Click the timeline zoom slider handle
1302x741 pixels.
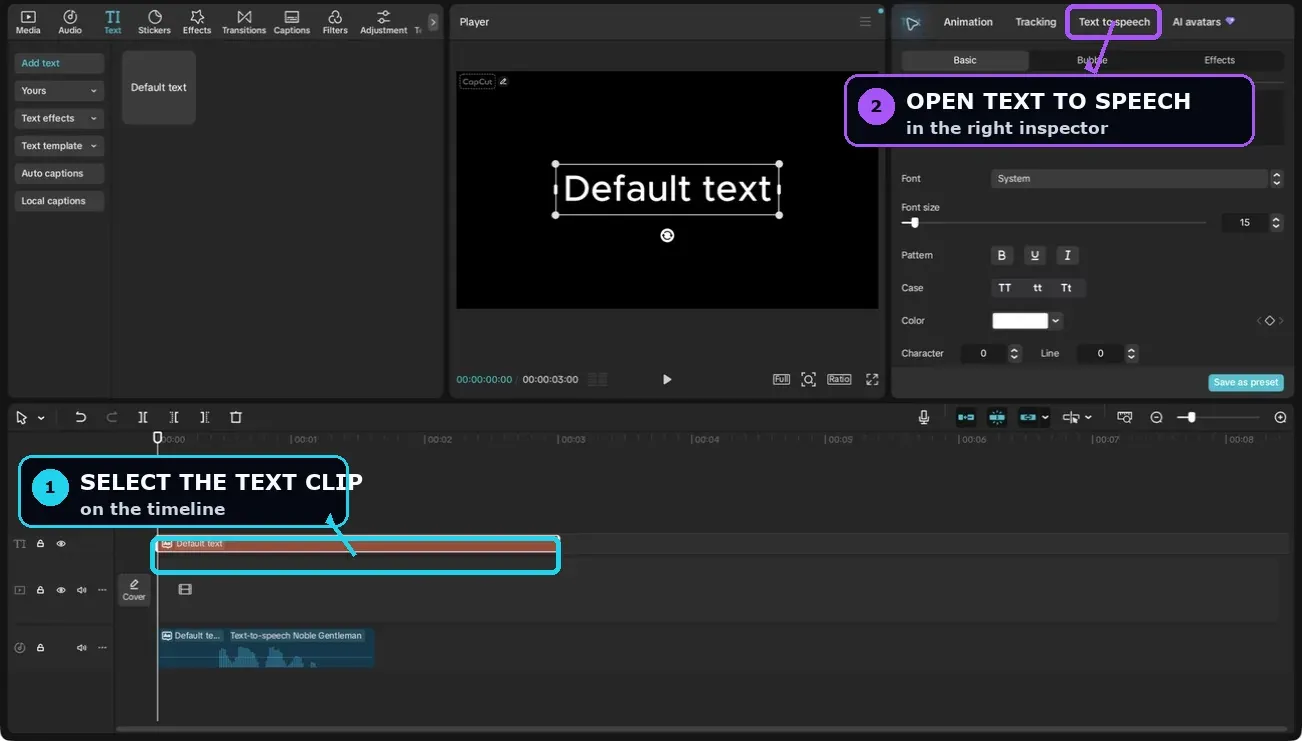(1191, 417)
